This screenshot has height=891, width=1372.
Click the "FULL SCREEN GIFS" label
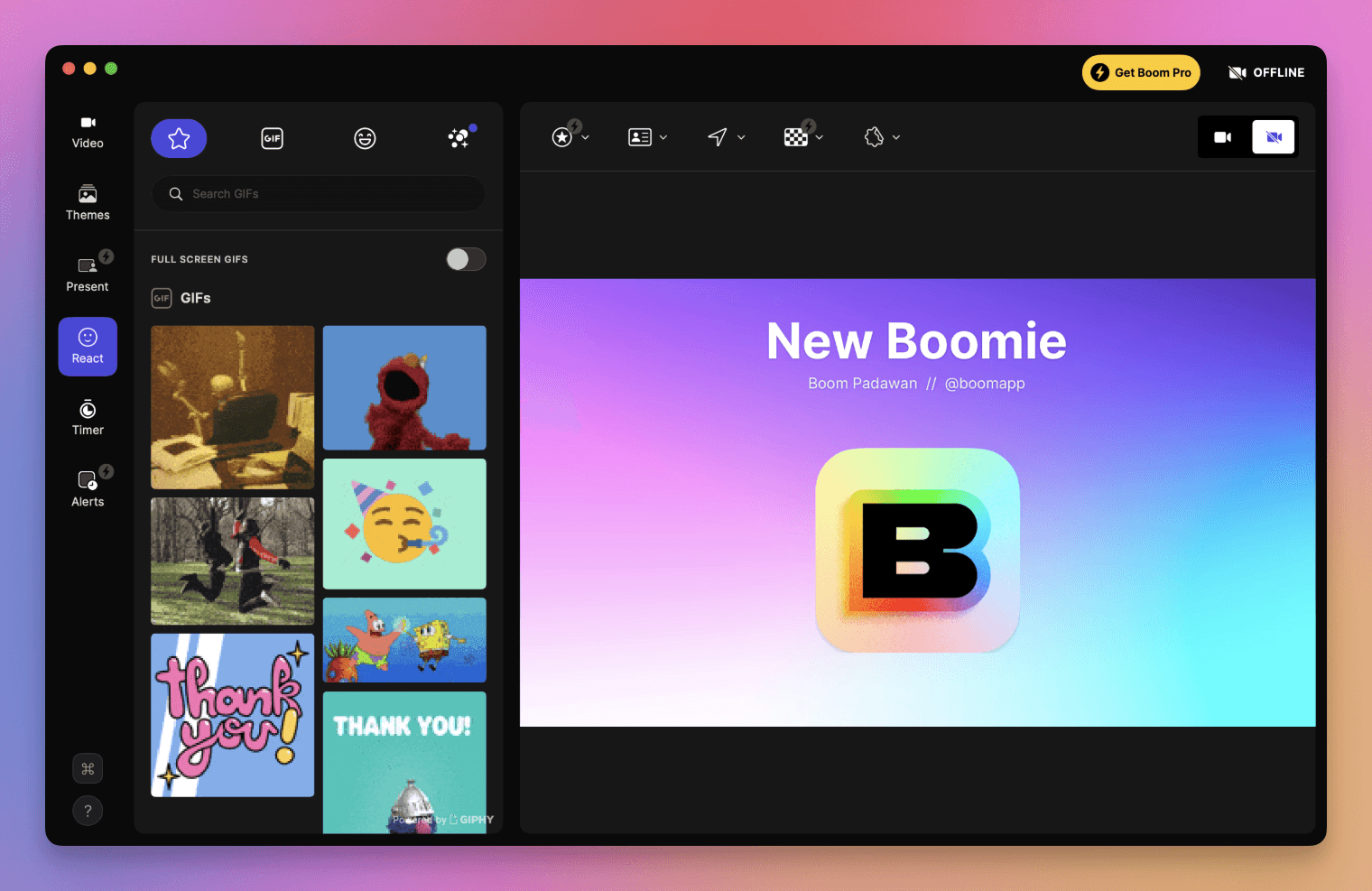click(199, 260)
